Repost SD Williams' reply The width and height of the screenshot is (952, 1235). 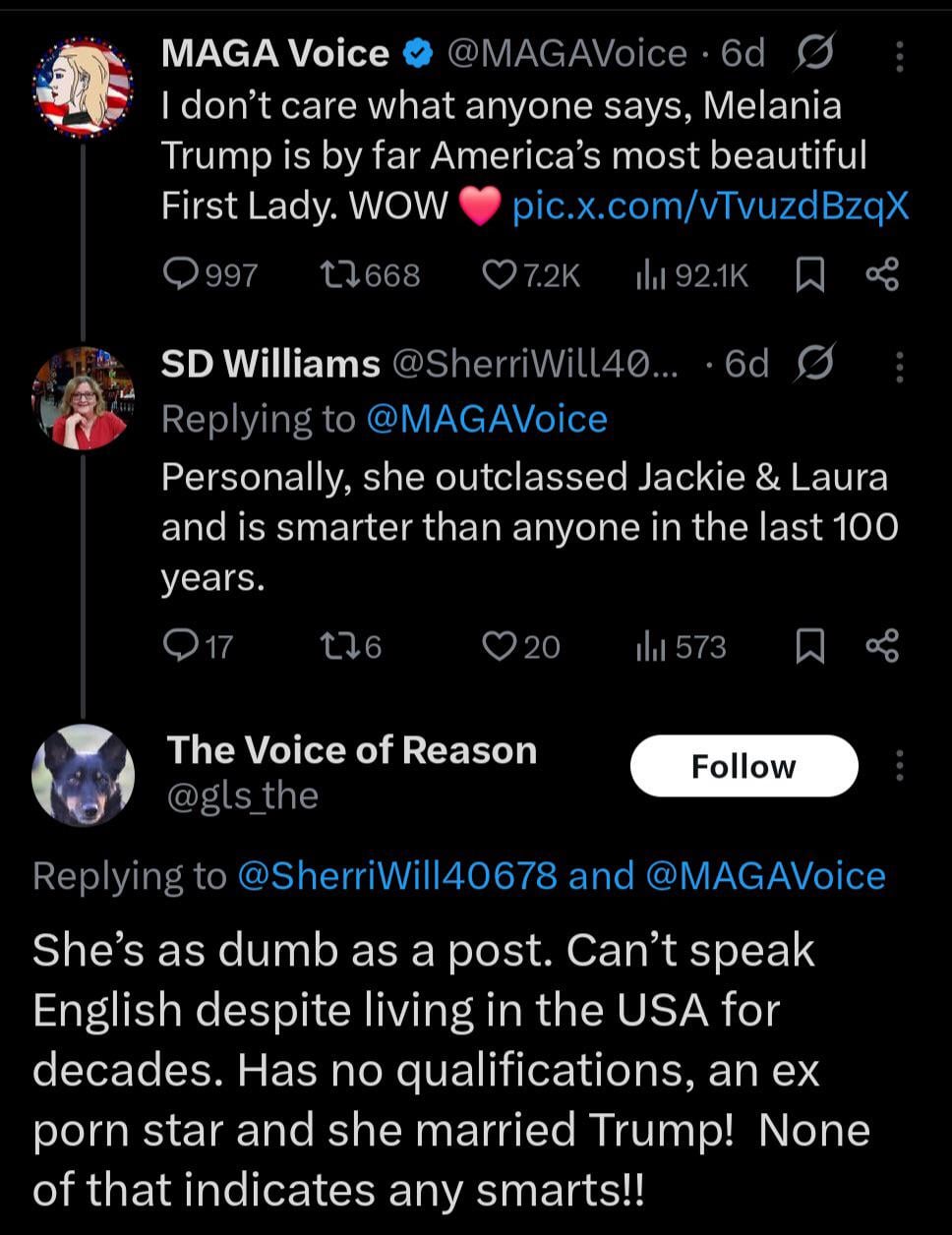[339, 646]
